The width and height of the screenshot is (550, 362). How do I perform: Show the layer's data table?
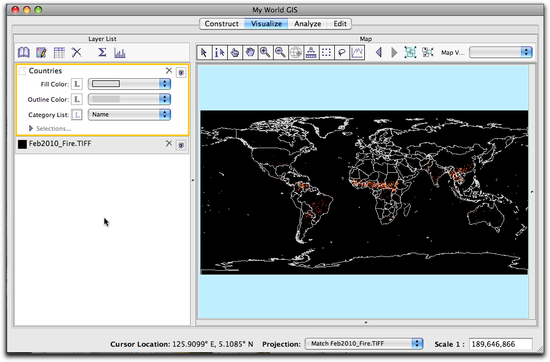pos(59,53)
